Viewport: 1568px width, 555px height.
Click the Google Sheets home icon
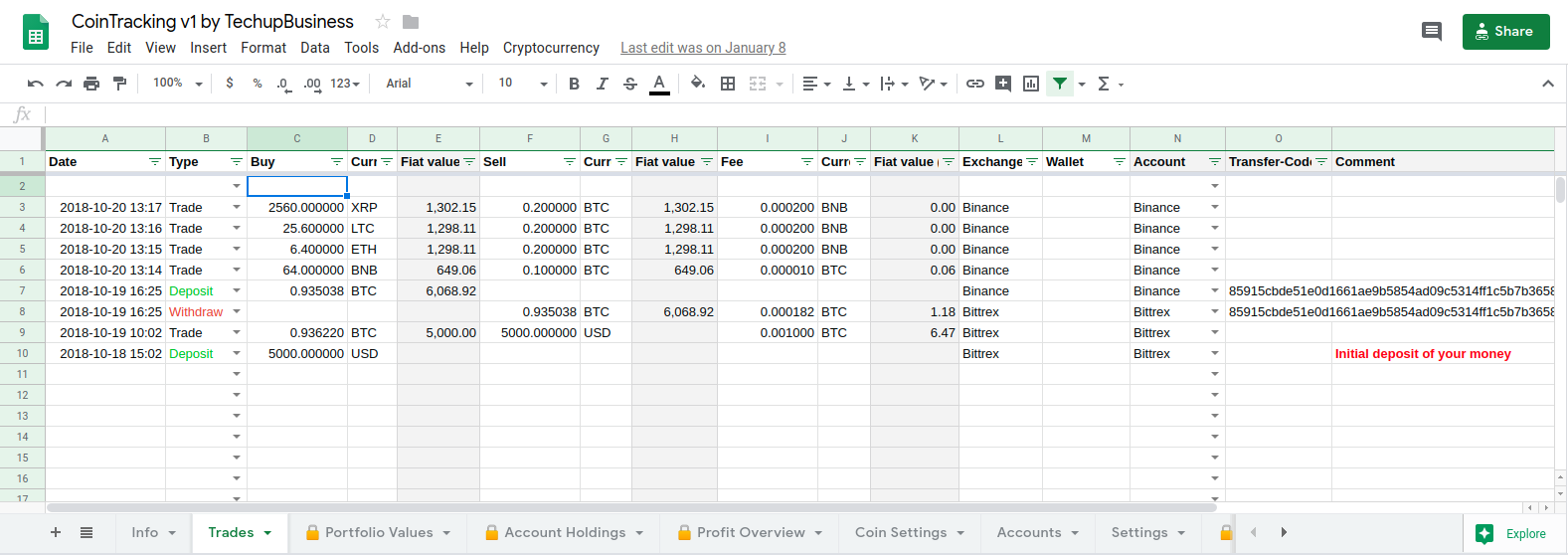tap(36, 33)
